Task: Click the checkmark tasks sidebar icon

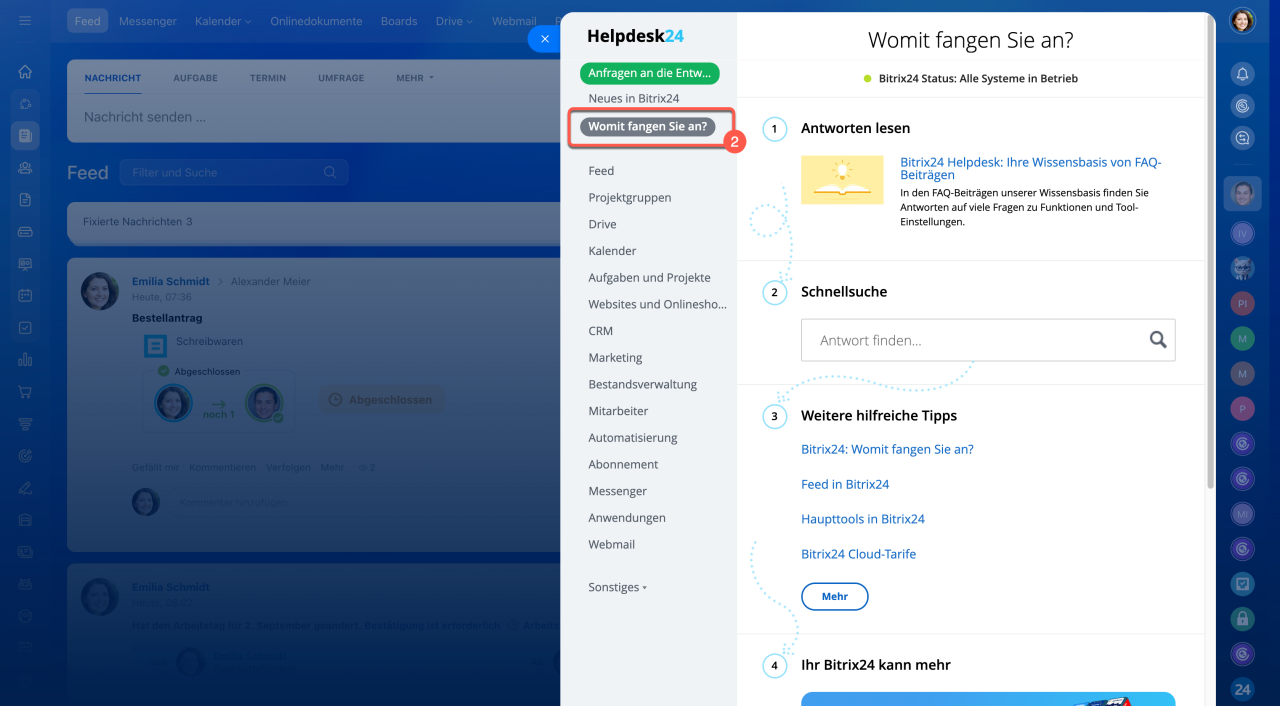Action: [25, 328]
